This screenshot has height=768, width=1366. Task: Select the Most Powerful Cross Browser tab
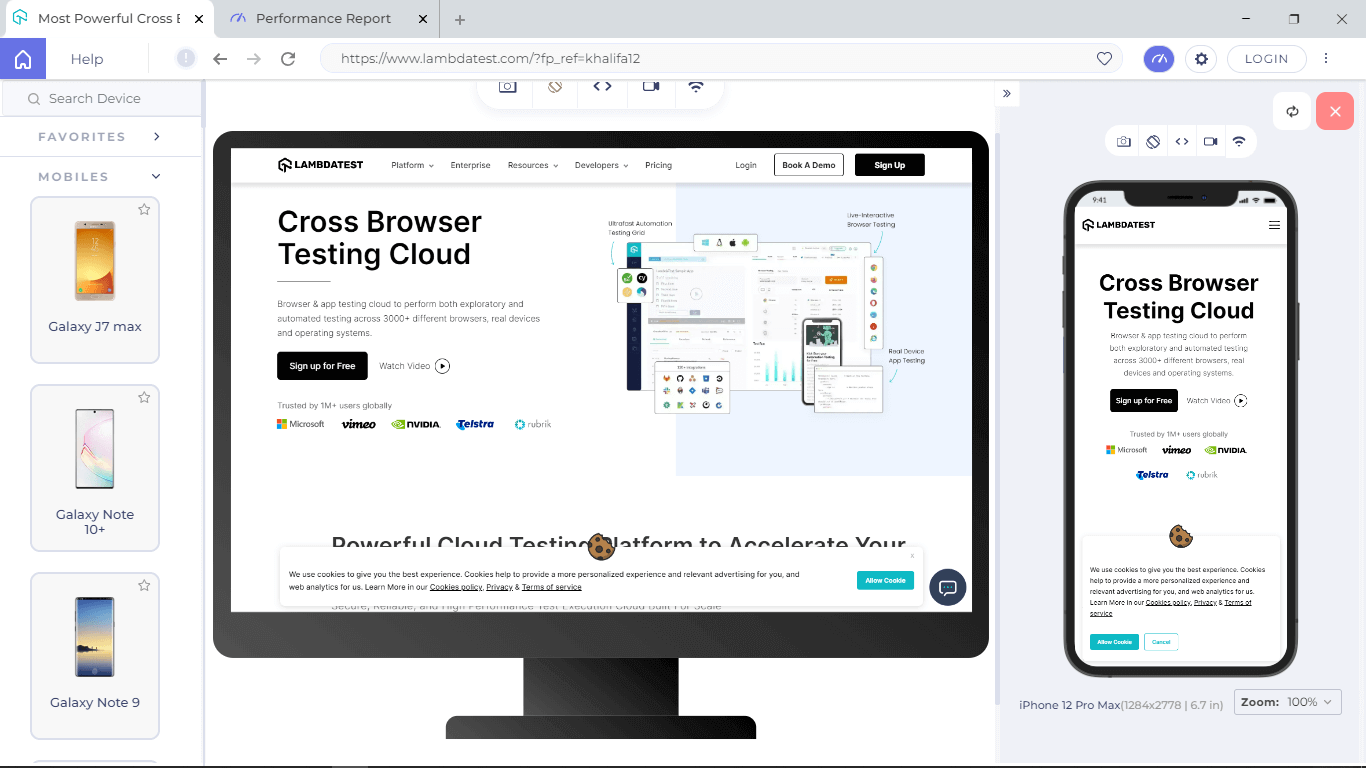pos(108,19)
